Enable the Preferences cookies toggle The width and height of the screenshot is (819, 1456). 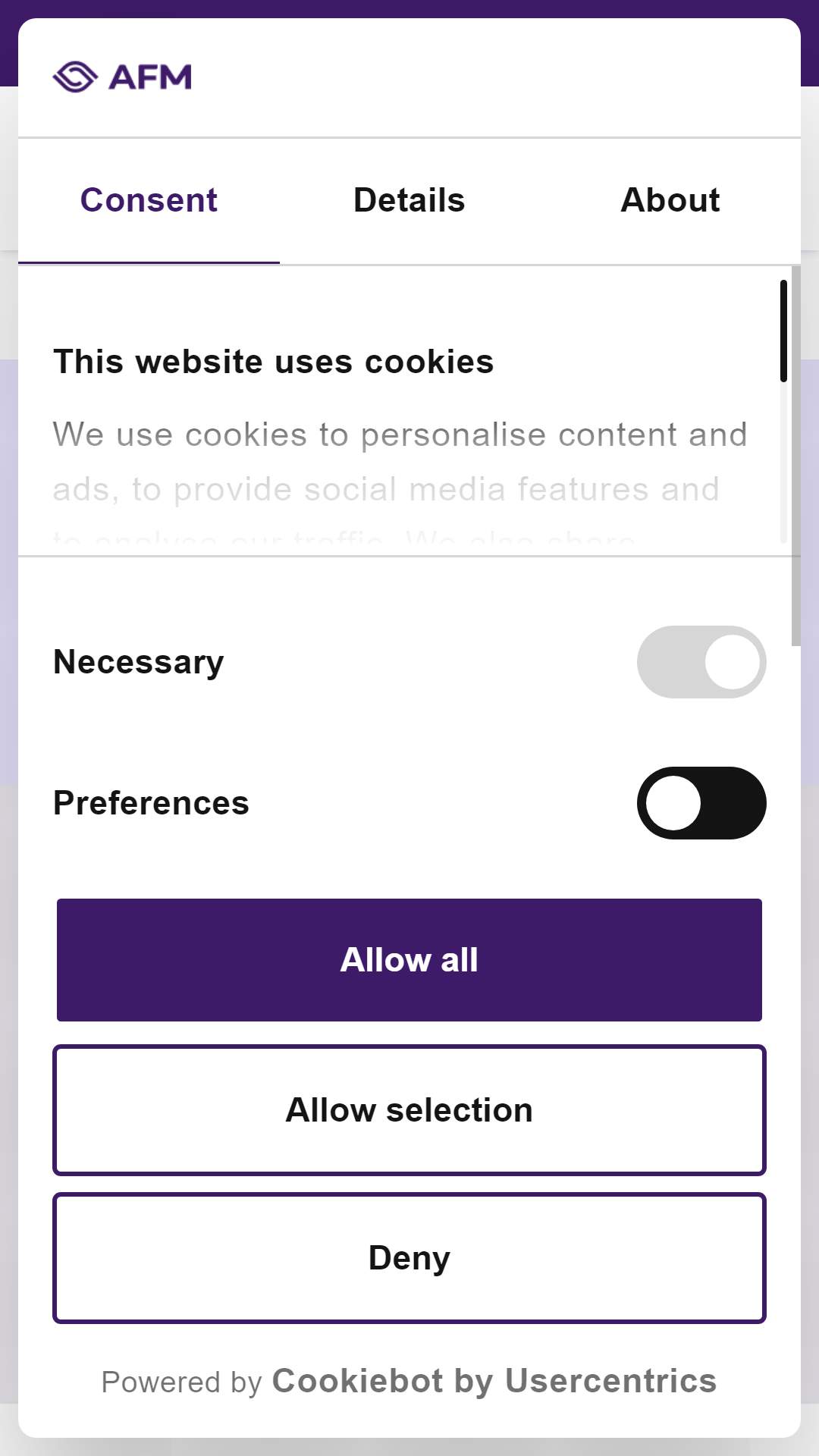701,803
